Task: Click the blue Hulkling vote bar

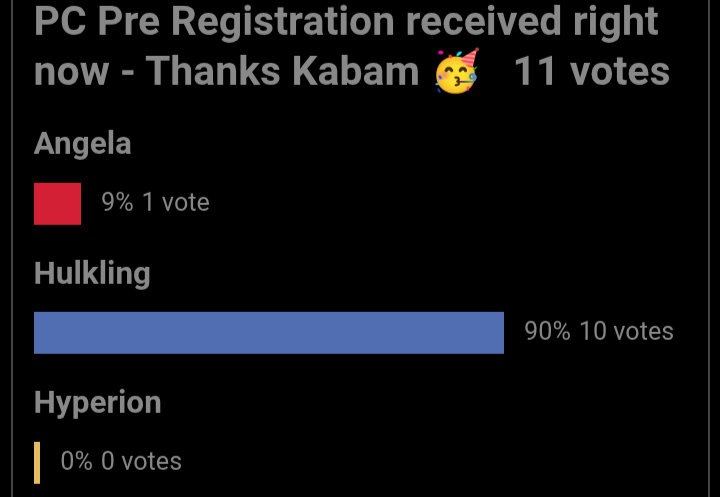Action: tap(269, 333)
